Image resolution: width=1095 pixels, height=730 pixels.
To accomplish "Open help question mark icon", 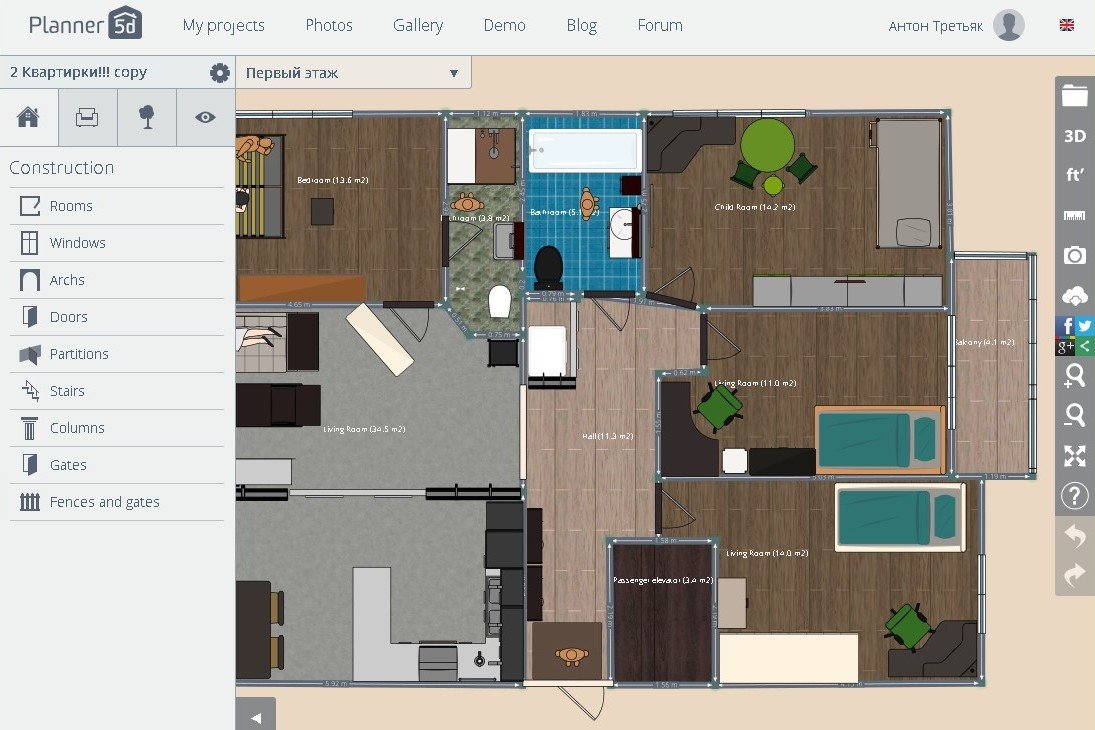I will (x=1074, y=495).
